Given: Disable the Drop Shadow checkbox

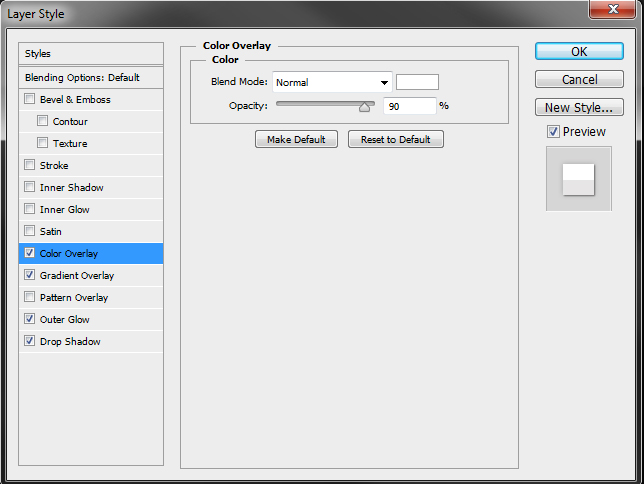Looking at the screenshot, I should click(30, 341).
